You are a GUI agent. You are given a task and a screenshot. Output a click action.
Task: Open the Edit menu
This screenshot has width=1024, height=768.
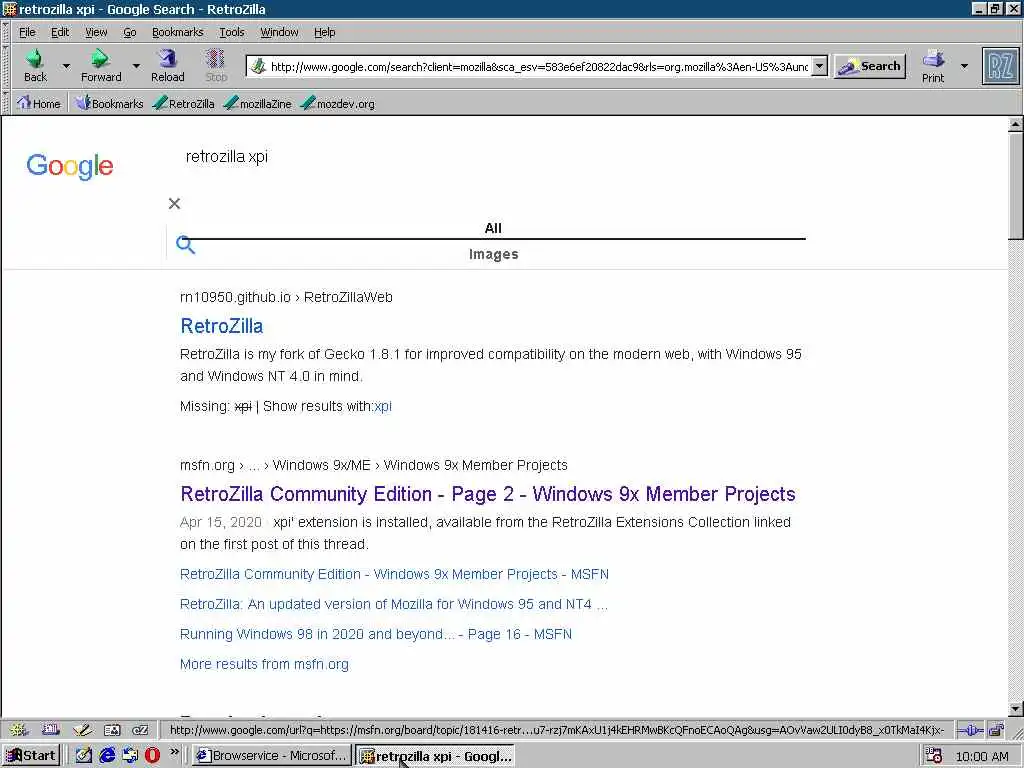pyautogui.click(x=60, y=32)
